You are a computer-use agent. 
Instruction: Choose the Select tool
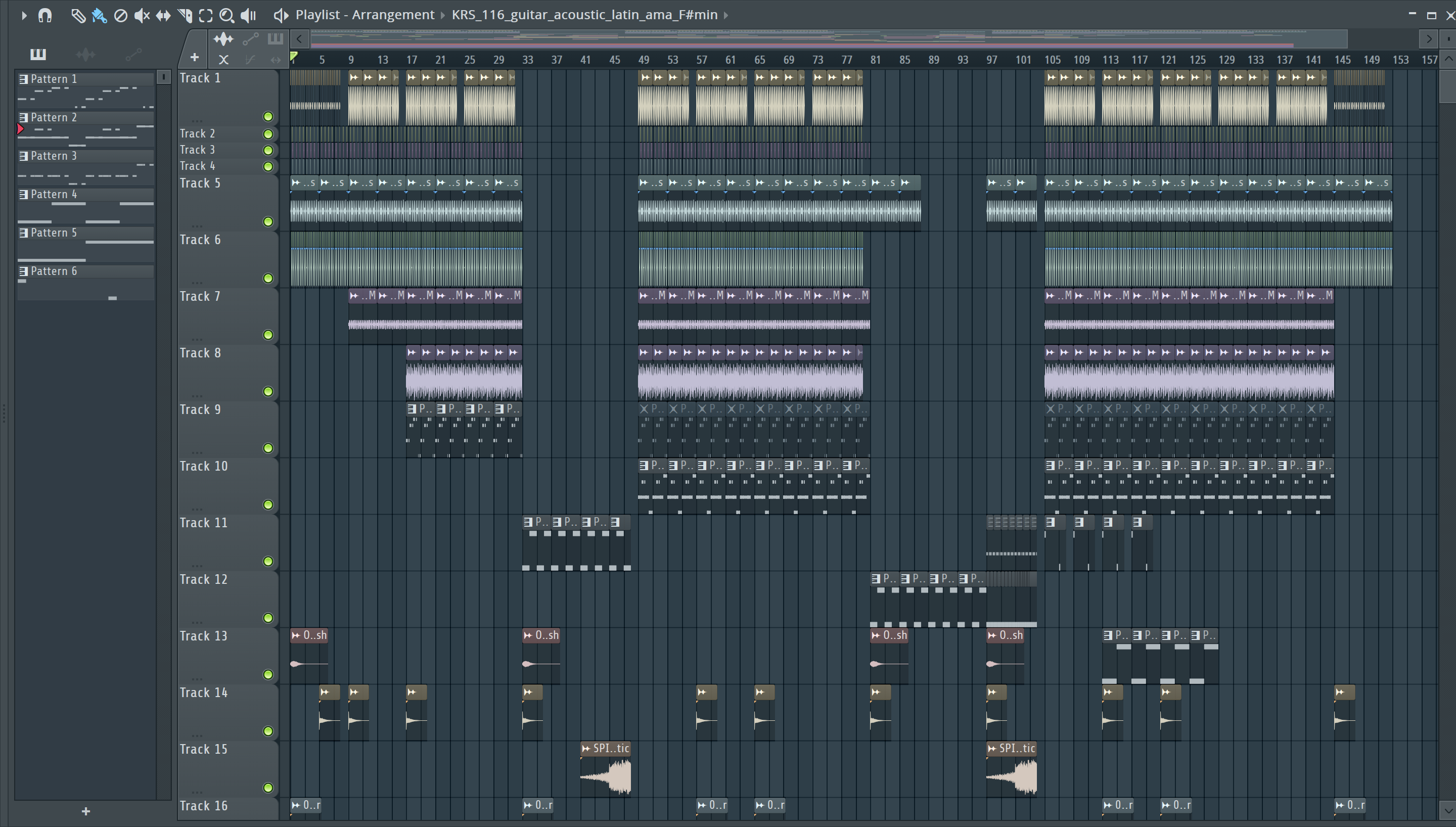(x=206, y=15)
